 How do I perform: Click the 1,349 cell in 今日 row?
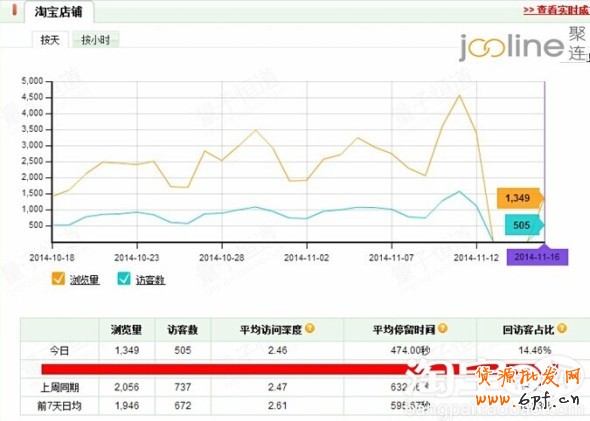[x=127, y=350]
